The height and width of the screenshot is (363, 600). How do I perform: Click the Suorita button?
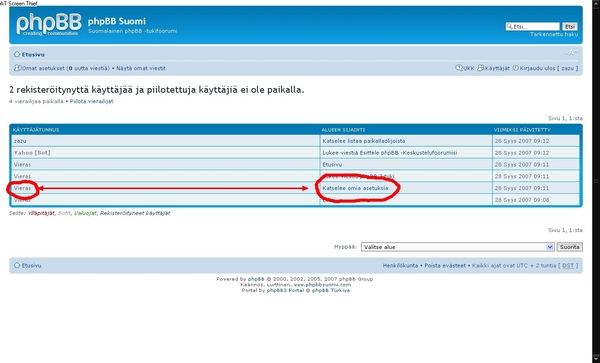(x=569, y=247)
